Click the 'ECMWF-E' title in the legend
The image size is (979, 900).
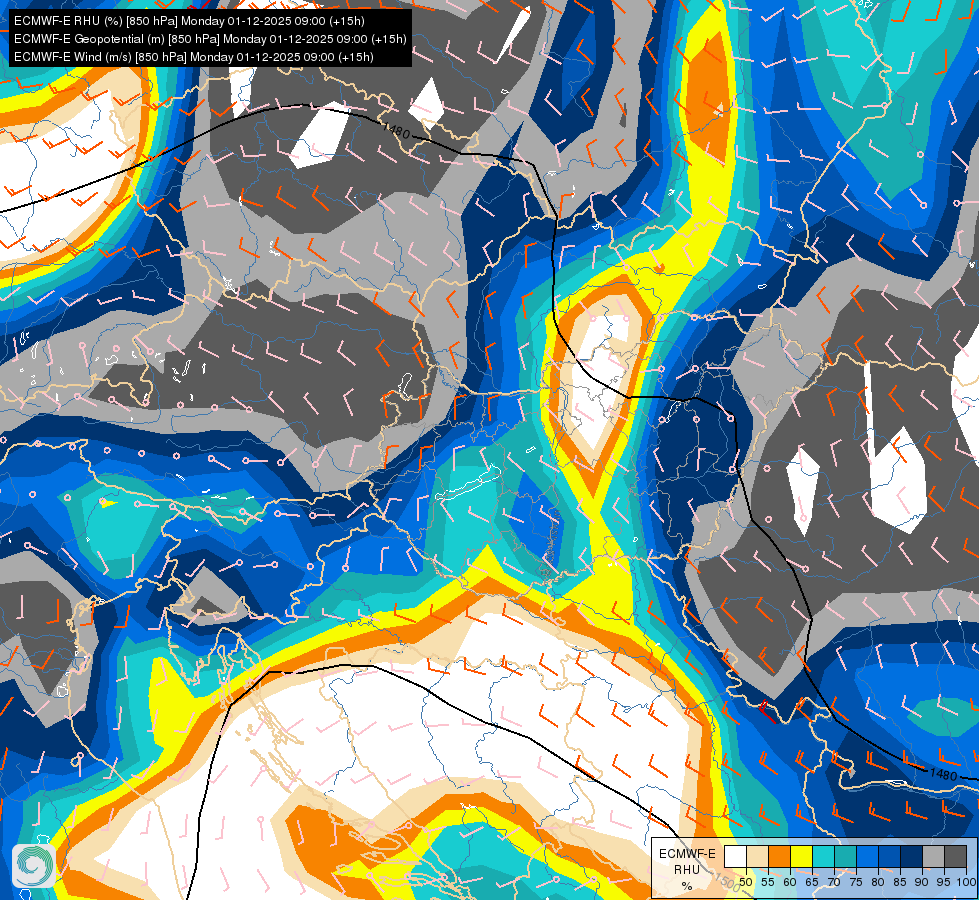click(x=687, y=854)
